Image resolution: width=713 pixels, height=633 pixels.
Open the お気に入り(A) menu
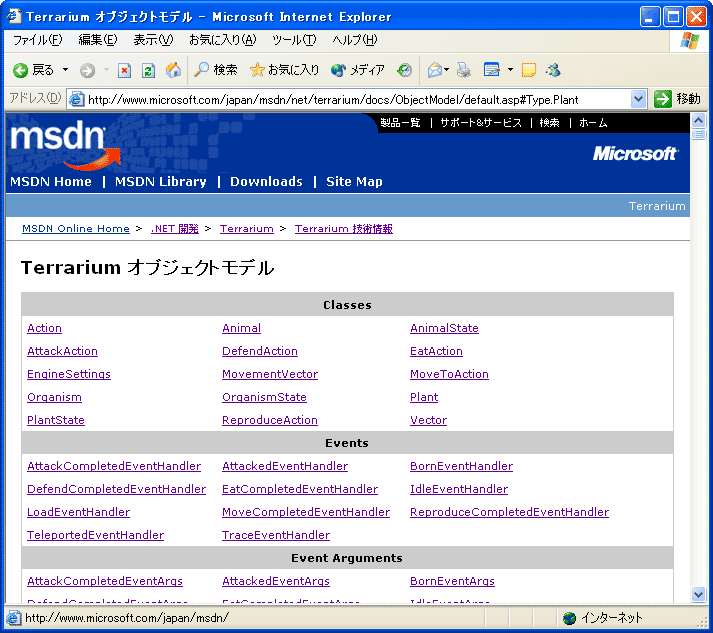[x=223, y=40]
